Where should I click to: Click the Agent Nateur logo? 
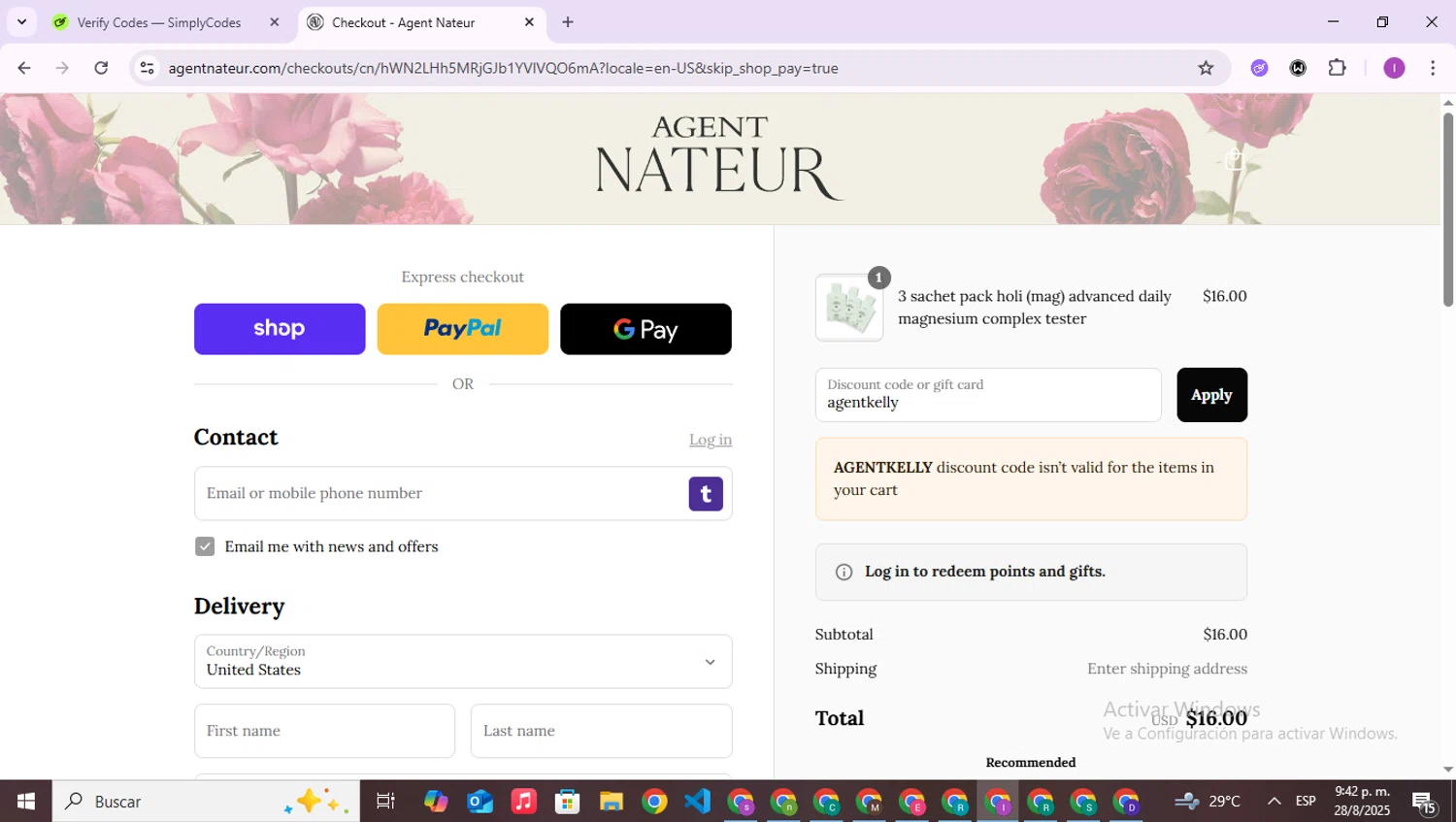pos(718,158)
